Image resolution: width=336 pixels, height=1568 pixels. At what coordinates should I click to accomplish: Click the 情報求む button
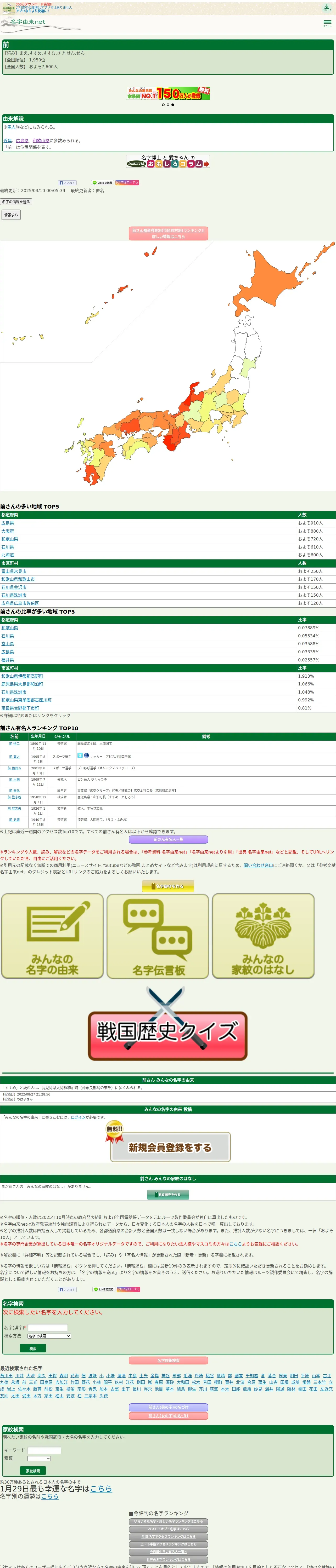tap(10, 215)
